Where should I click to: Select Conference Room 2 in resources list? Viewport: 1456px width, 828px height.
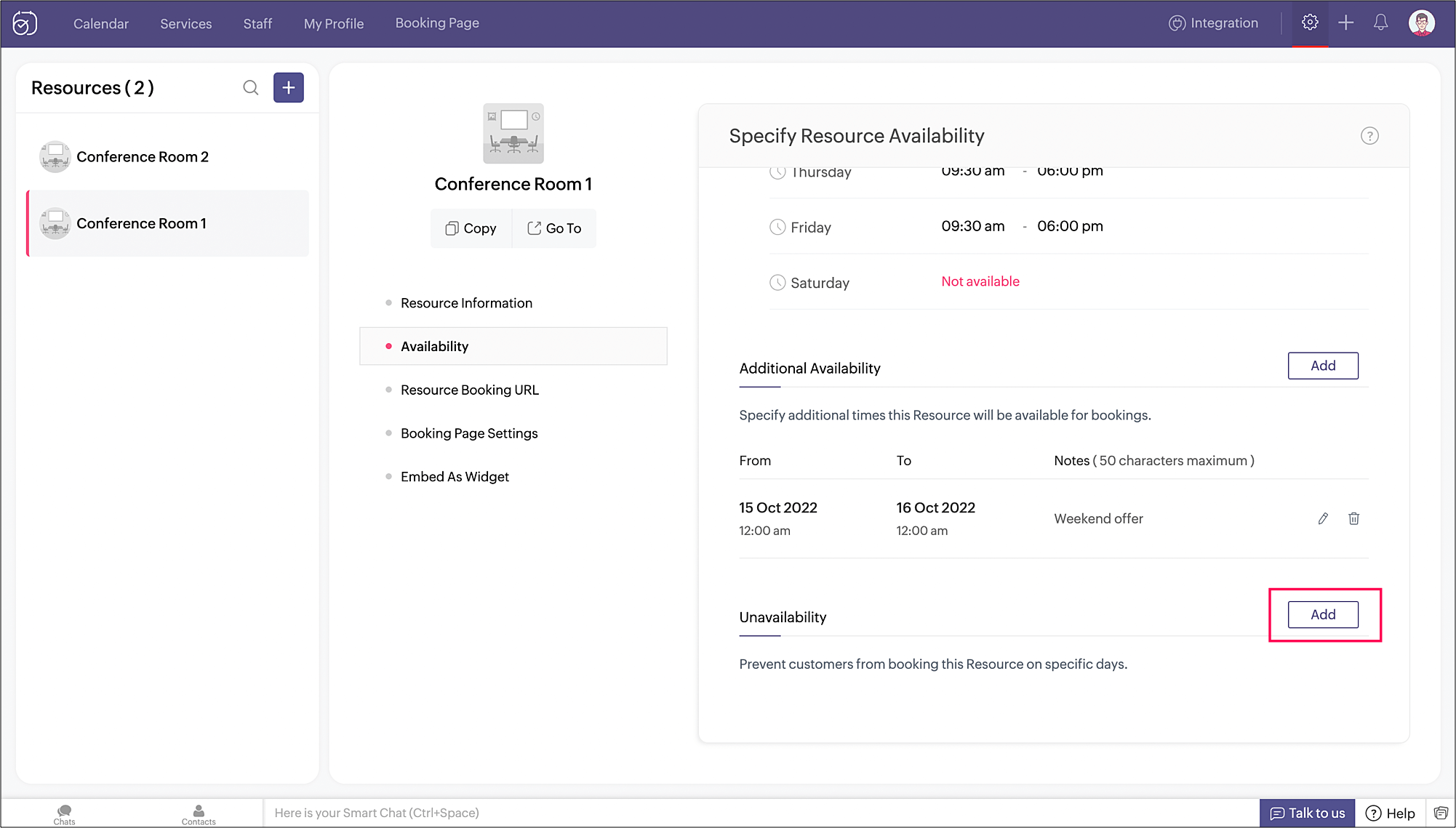click(x=168, y=157)
